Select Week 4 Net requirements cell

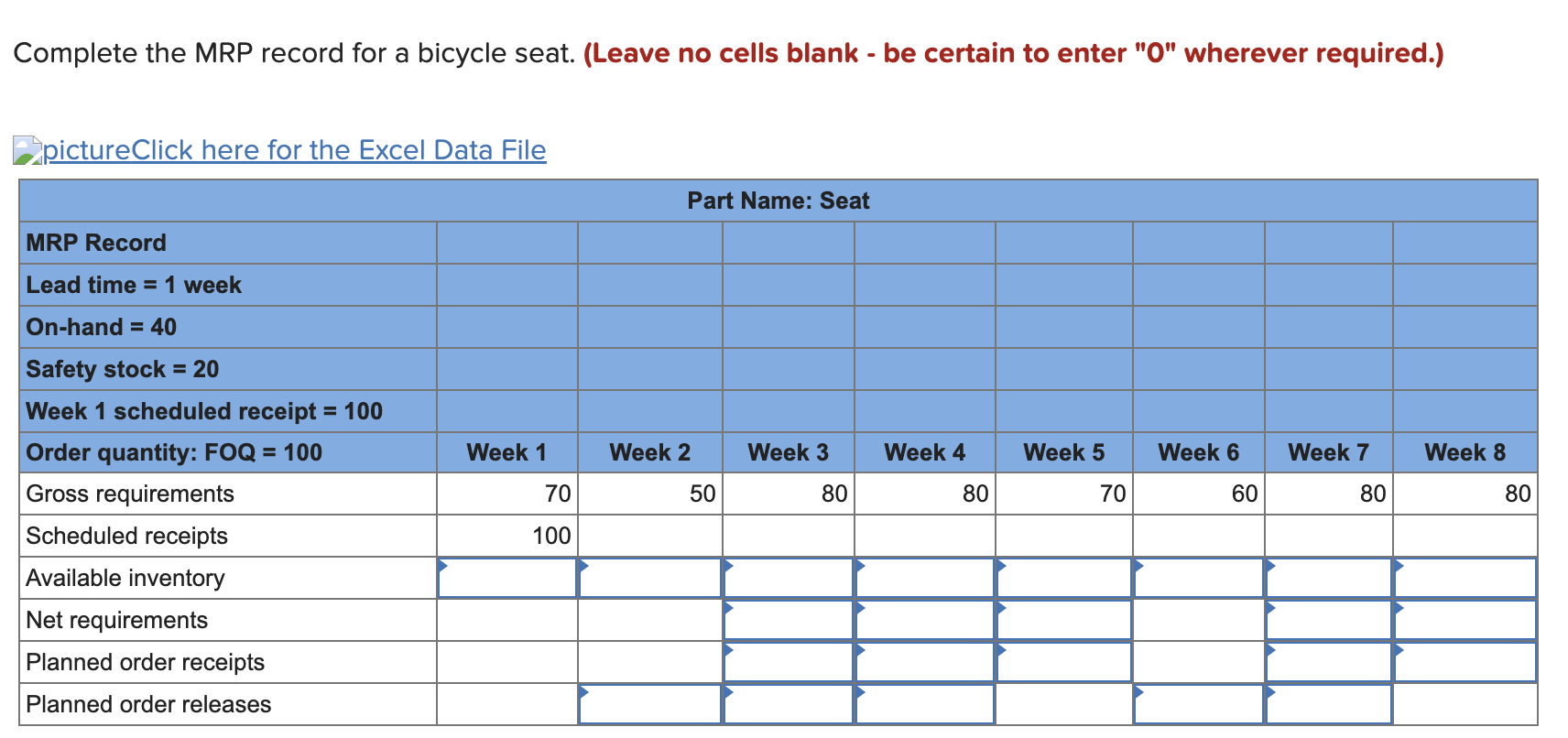[x=925, y=620]
